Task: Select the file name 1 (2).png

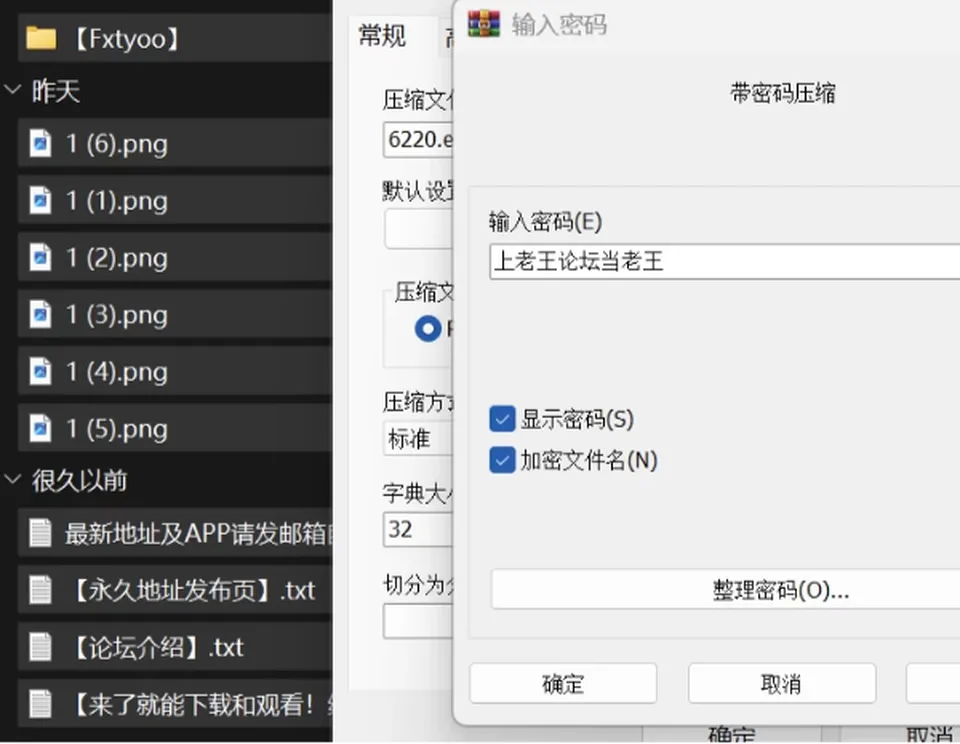Action: pos(117,258)
